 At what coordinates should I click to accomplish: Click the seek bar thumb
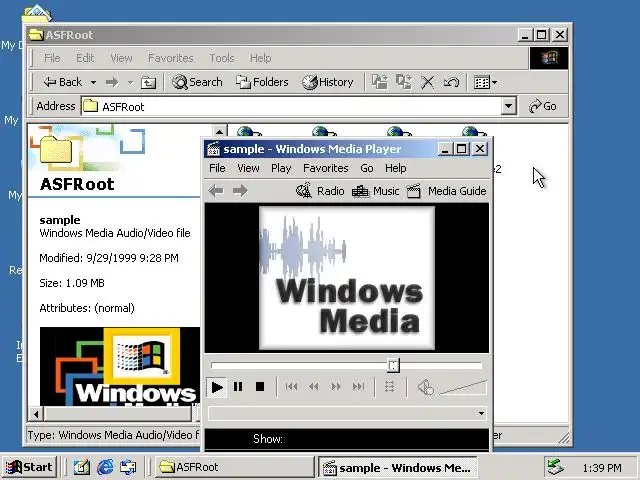(x=393, y=365)
